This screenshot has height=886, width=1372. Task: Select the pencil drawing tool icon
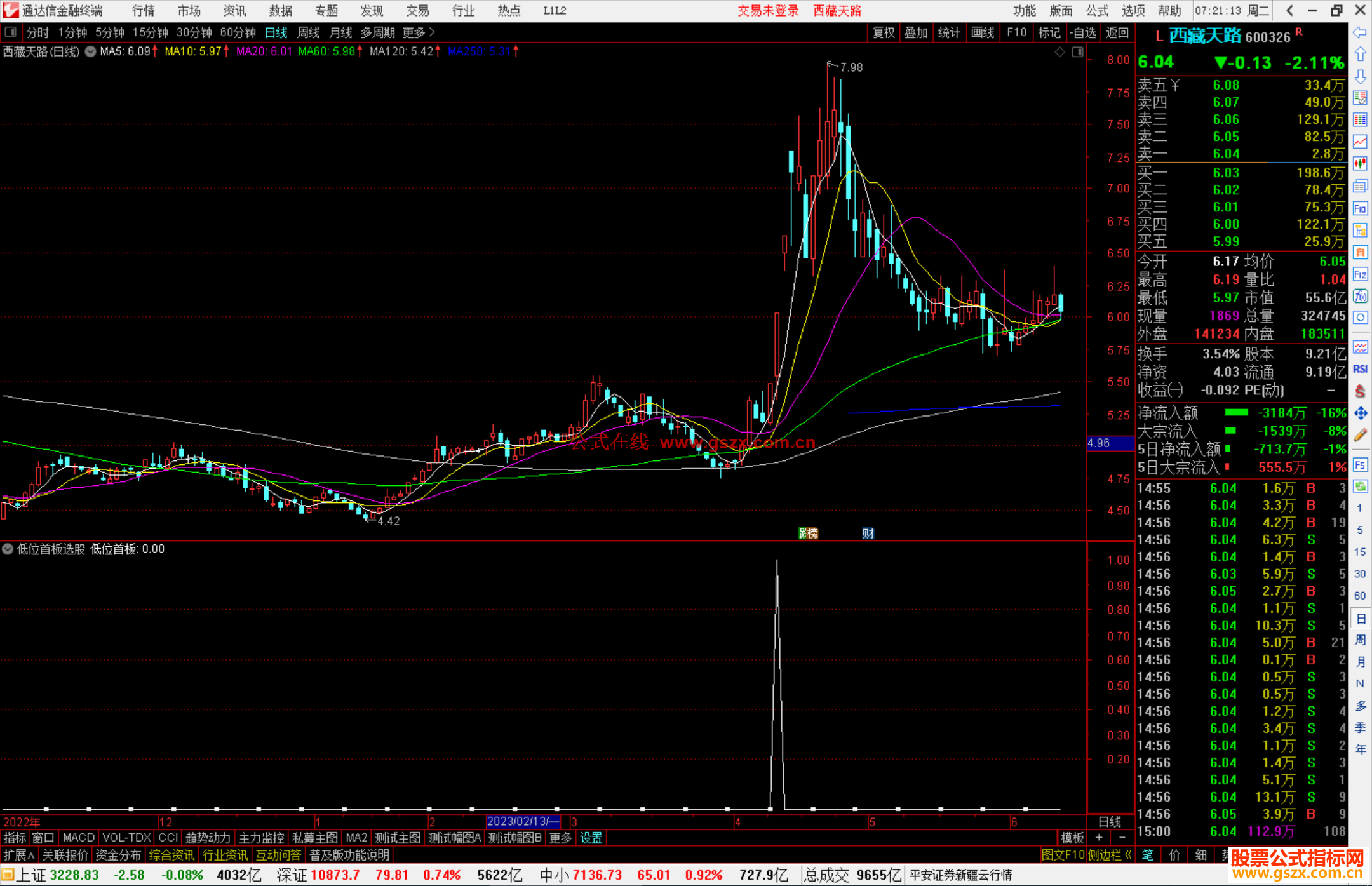(x=1360, y=436)
